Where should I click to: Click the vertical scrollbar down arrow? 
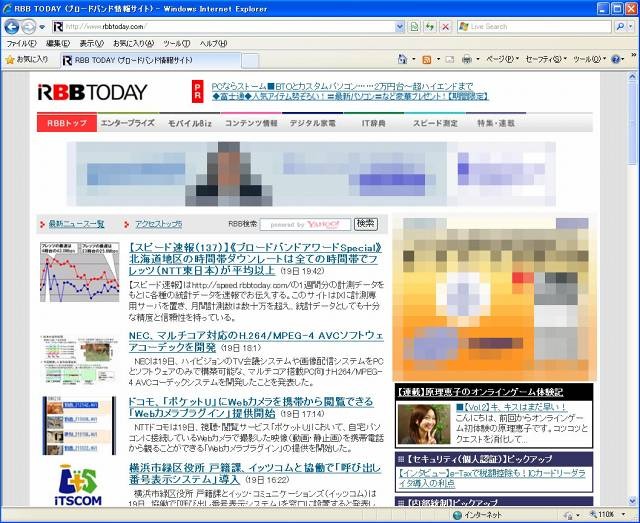click(x=632, y=501)
